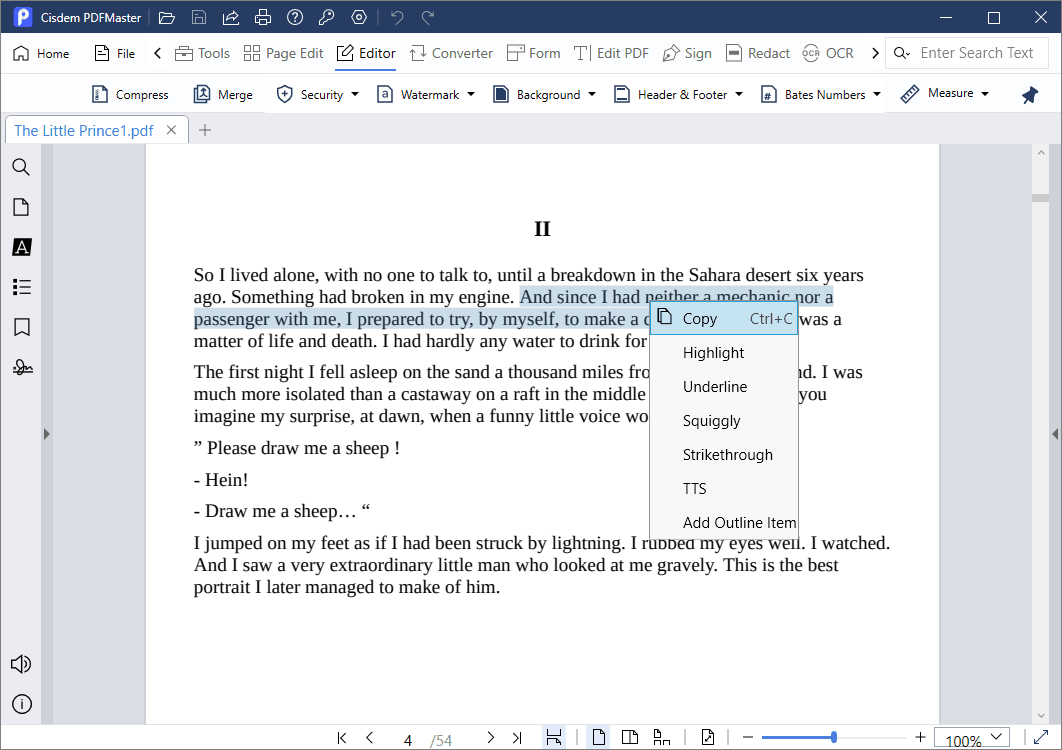Open document info icon
The height and width of the screenshot is (750, 1062).
22,705
